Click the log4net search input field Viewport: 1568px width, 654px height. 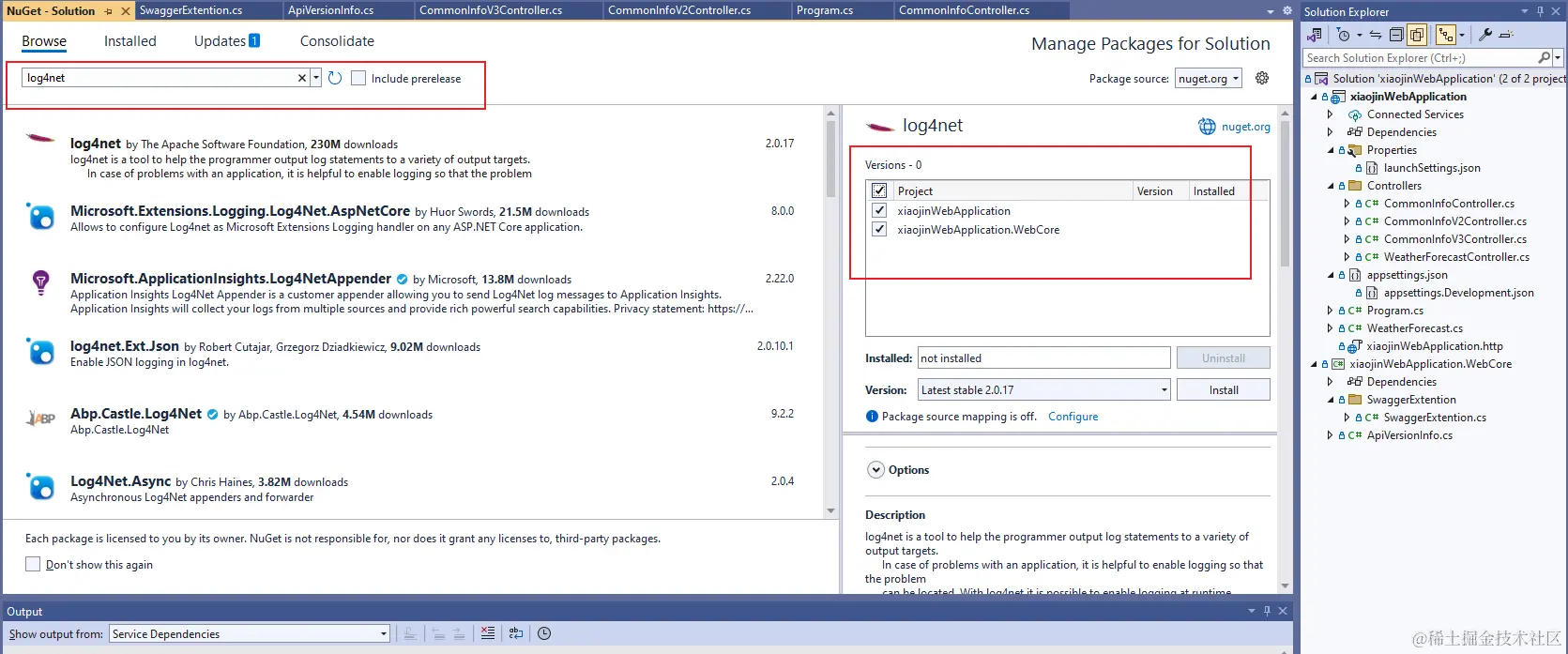point(160,78)
